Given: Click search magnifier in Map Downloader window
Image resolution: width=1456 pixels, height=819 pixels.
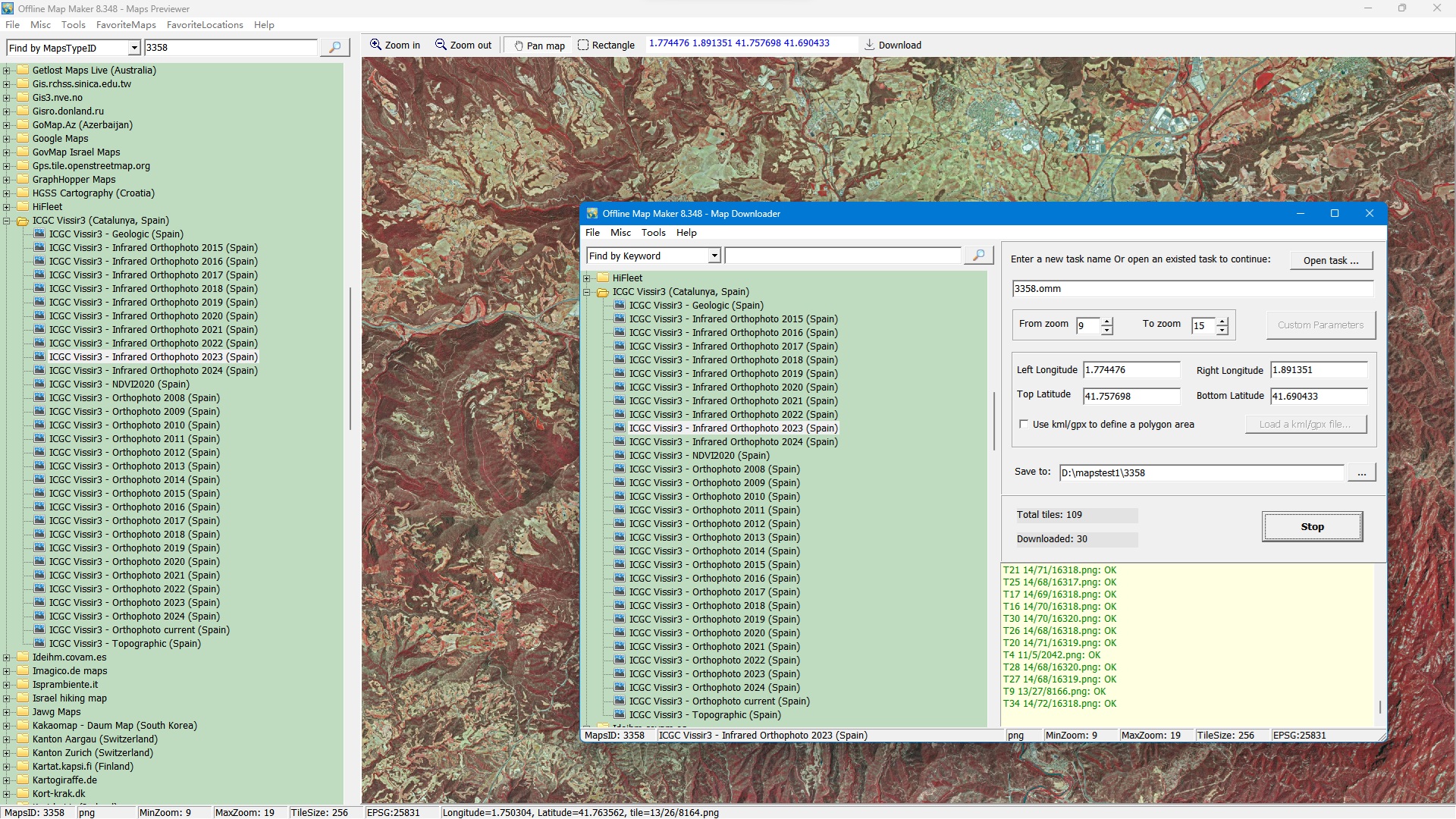Looking at the screenshot, I should click(x=978, y=256).
